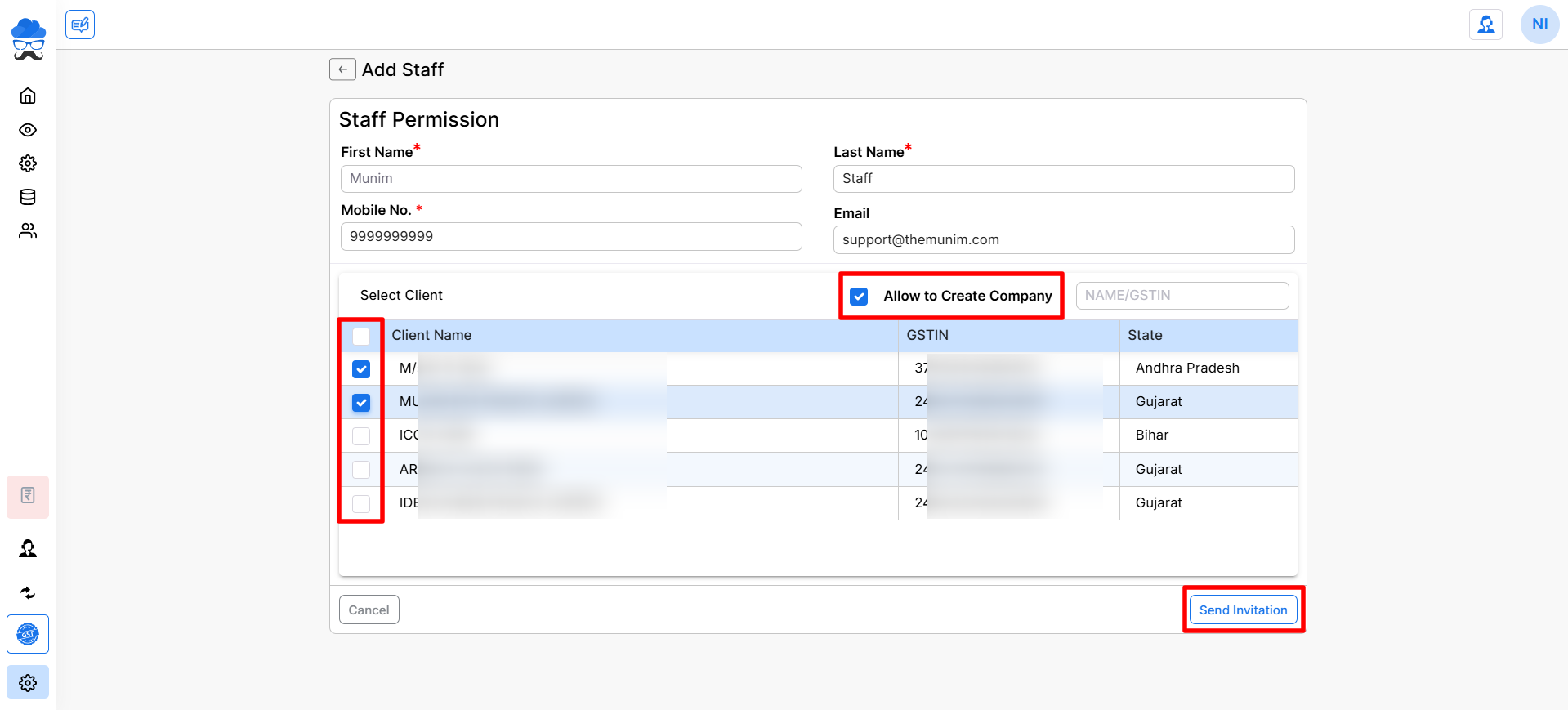Open the rupee receipt icon in sidebar
Image resolution: width=1568 pixels, height=710 pixels.
28,496
